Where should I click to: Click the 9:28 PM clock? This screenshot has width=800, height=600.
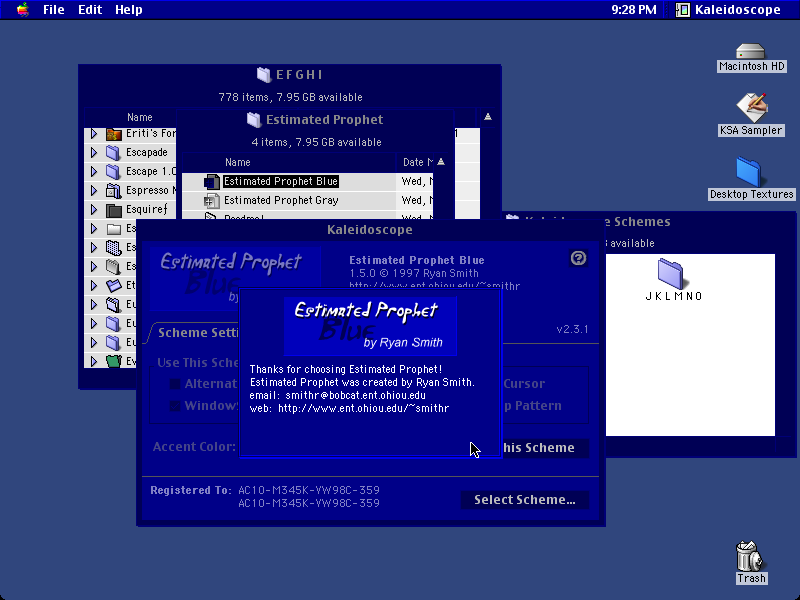coord(634,10)
